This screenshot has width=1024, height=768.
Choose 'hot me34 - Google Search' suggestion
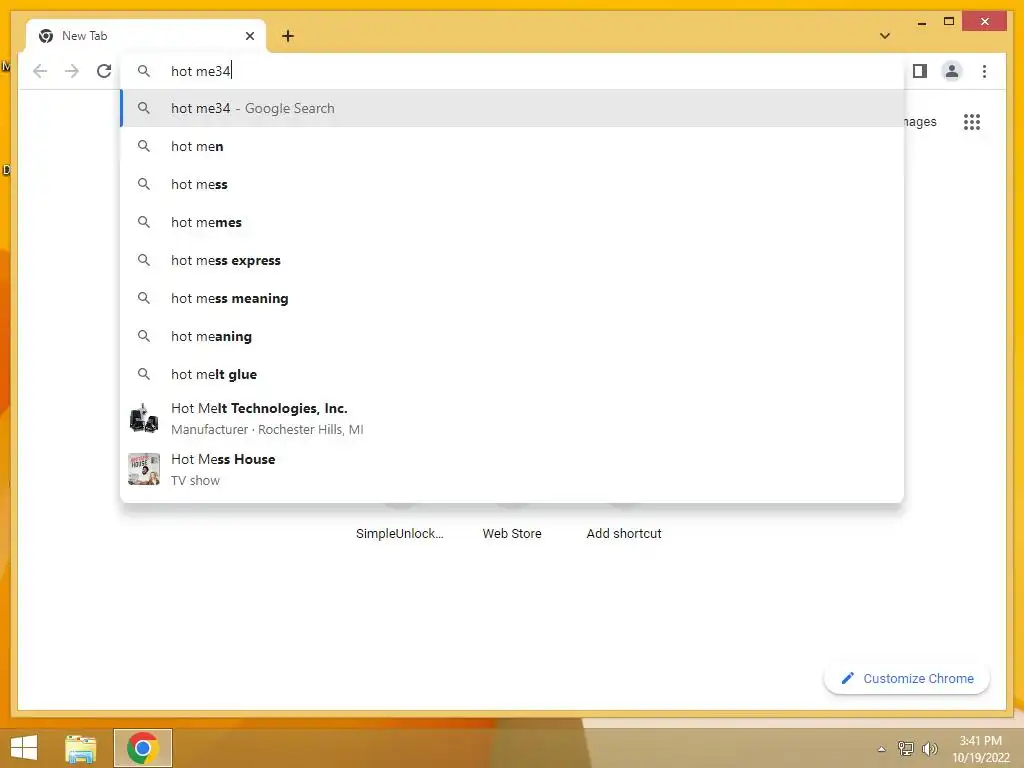click(x=512, y=108)
